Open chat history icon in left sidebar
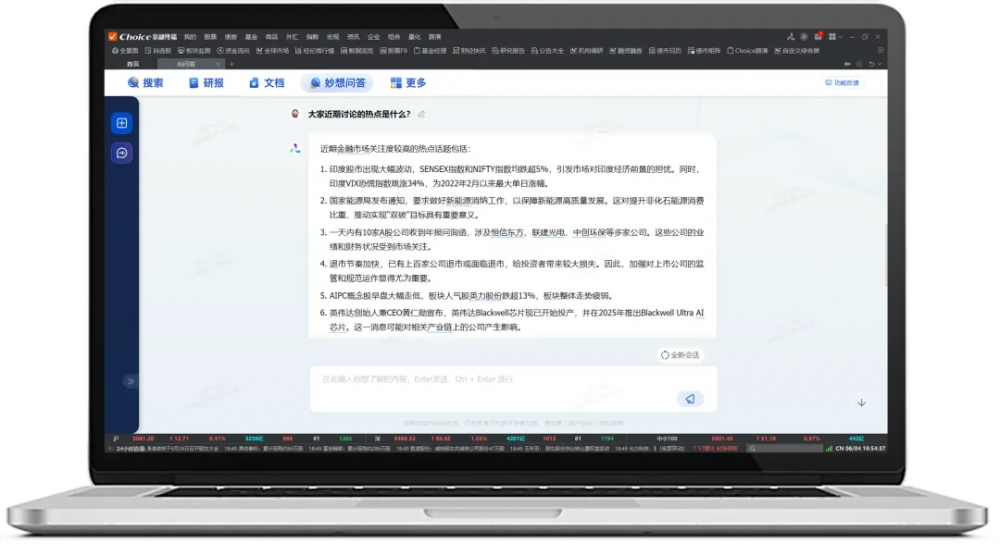 coord(121,153)
